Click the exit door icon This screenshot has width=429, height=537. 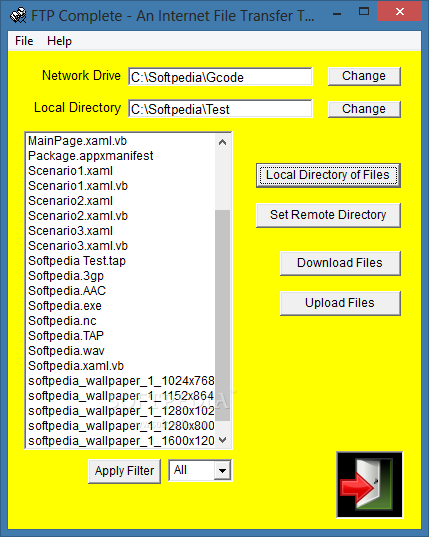coord(370,485)
